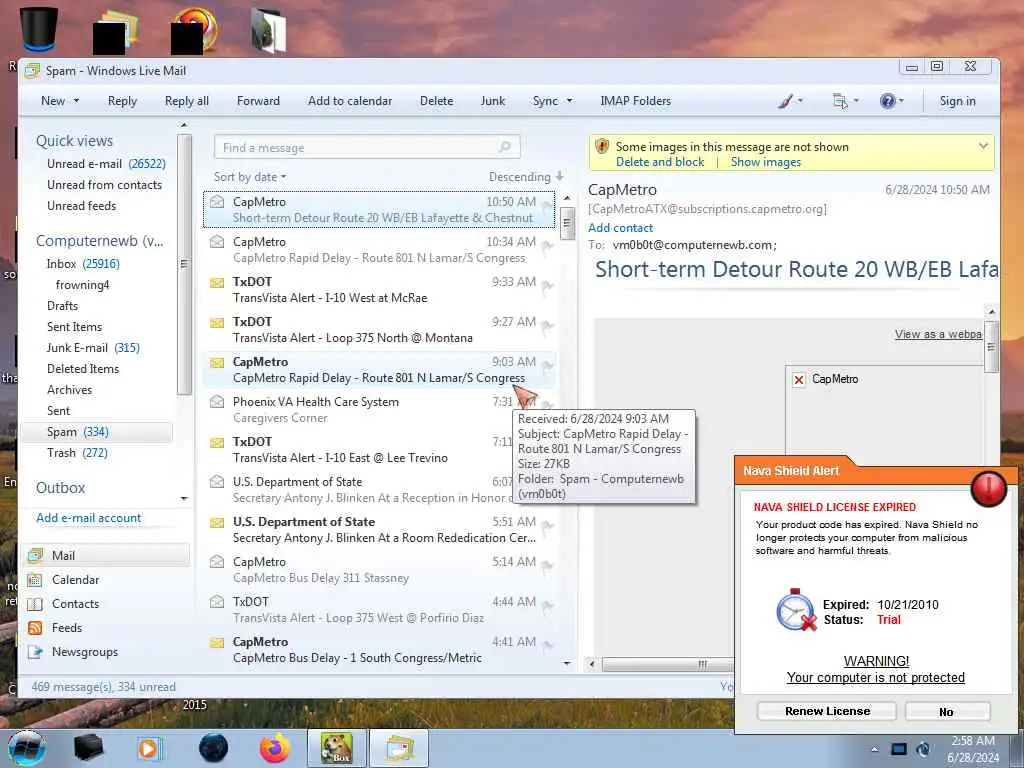Click View as a webpage link
The width and height of the screenshot is (1024, 768).
click(x=938, y=334)
